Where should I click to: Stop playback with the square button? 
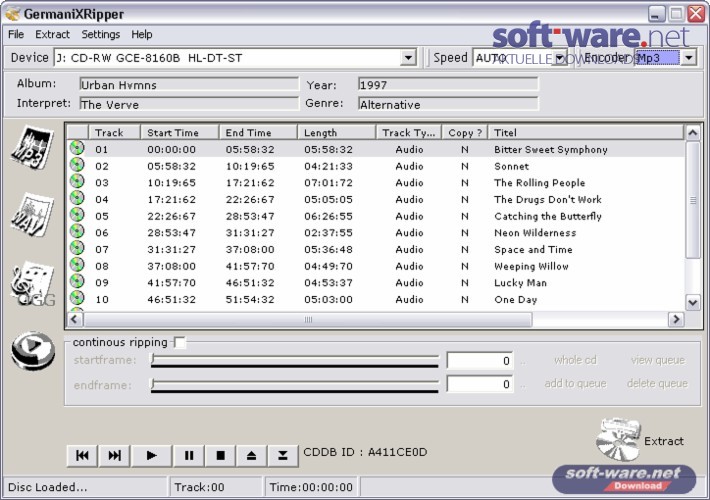coord(221,455)
